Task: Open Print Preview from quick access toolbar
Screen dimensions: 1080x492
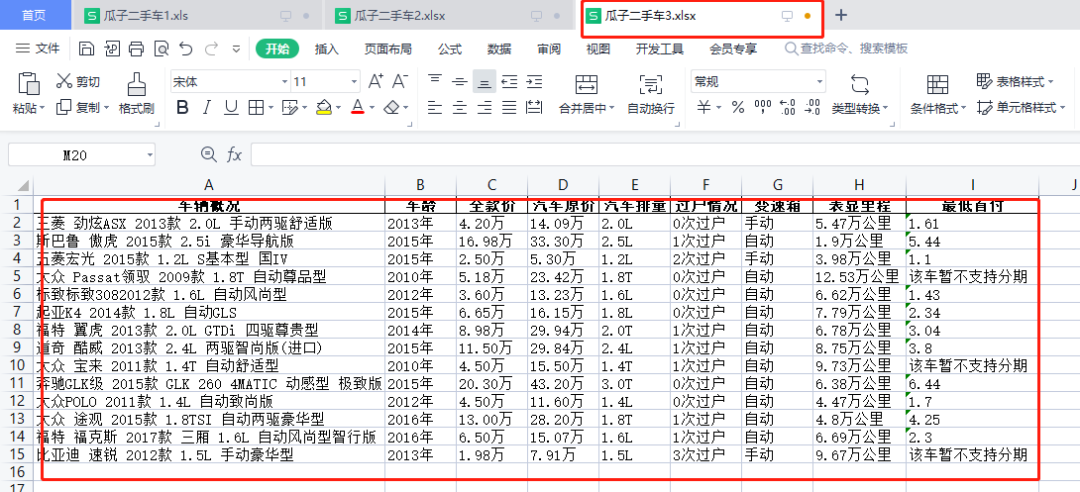Action: click(x=161, y=48)
